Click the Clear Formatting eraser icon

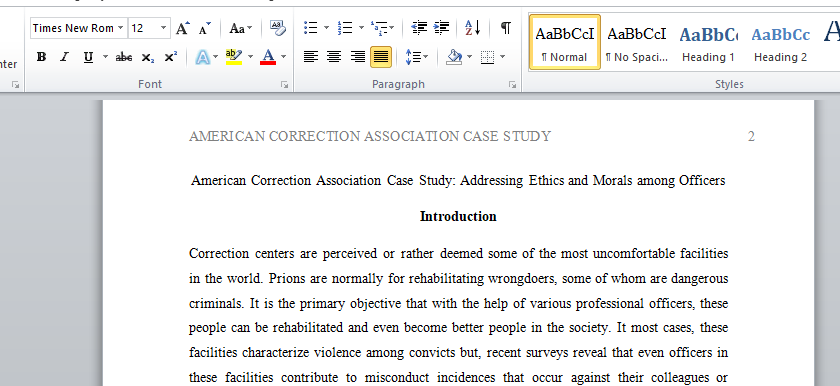(x=278, y=28)
